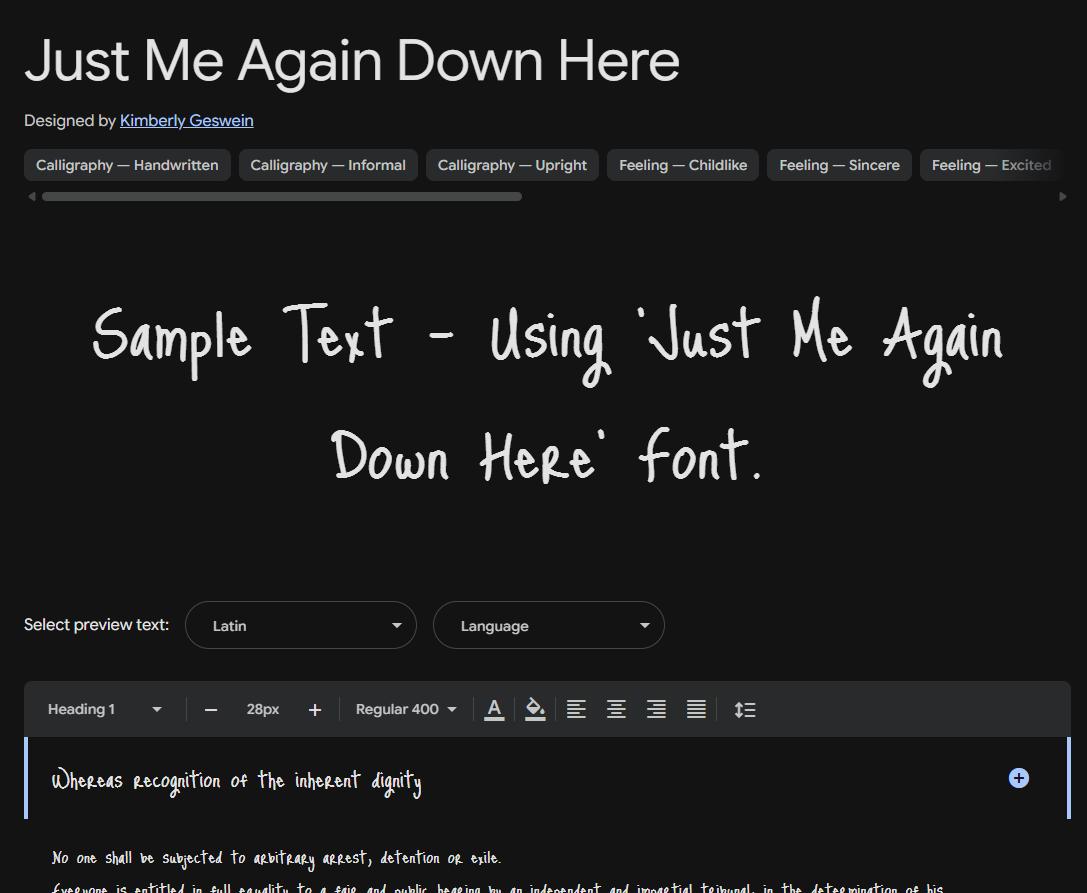
Task: Open the text color picker icon
Action: 494,709
